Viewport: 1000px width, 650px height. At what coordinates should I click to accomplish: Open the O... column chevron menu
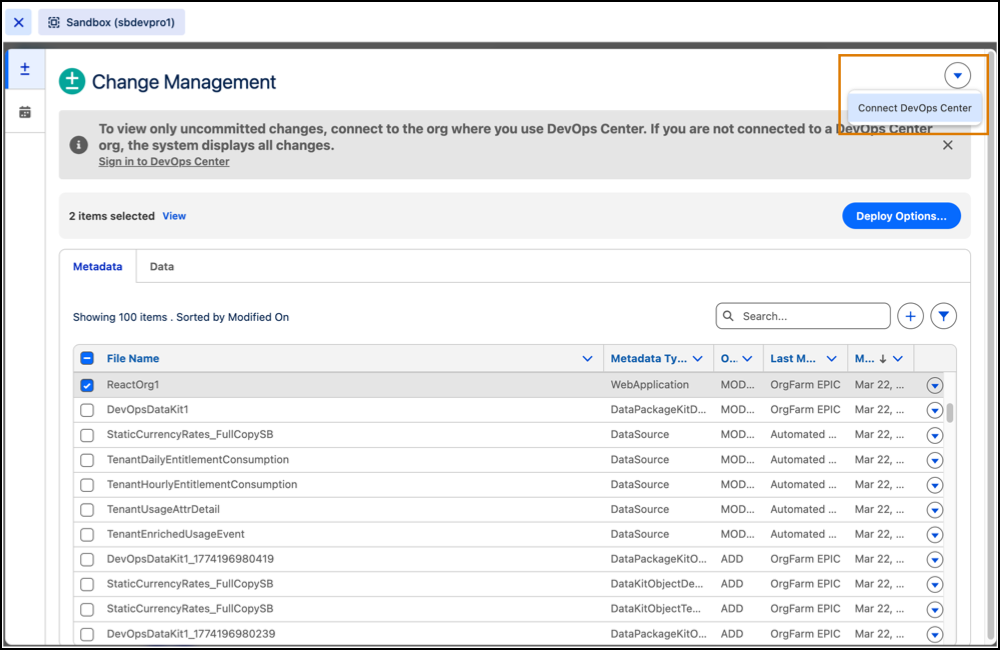click(x=747, y=358)
